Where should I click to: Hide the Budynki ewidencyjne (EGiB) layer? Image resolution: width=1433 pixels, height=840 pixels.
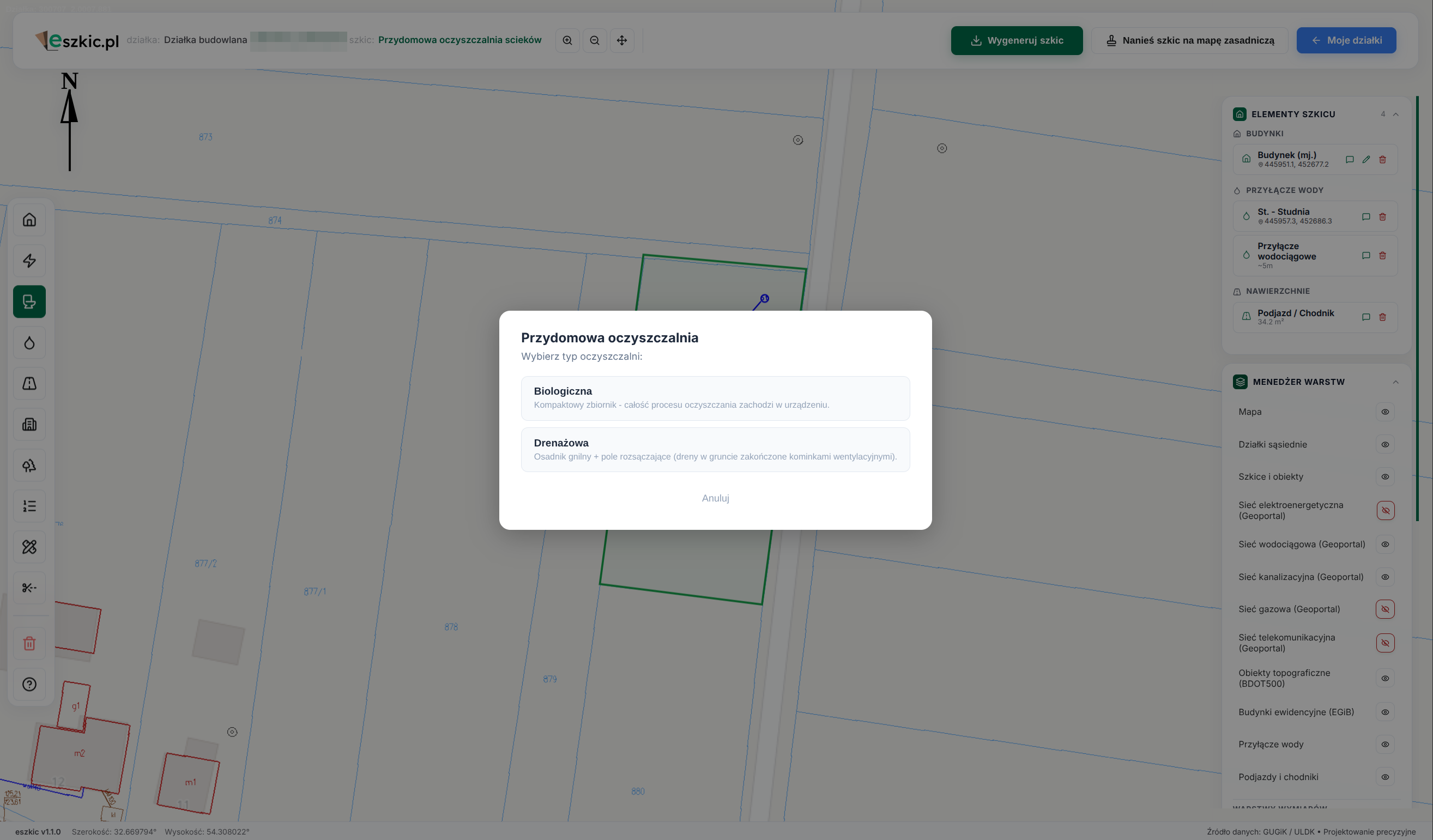coord(1385,712)
